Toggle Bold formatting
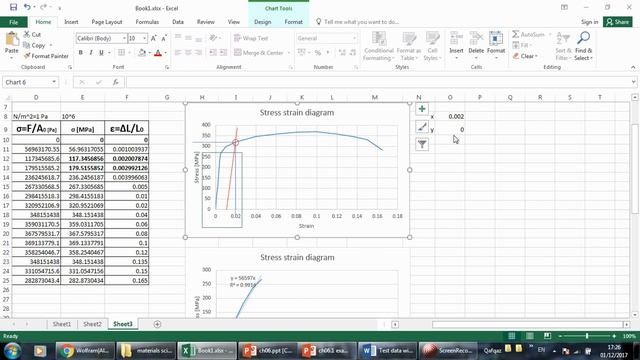Image resolution: width=640 pixels, height=360 pixels. tap(80, 53)
